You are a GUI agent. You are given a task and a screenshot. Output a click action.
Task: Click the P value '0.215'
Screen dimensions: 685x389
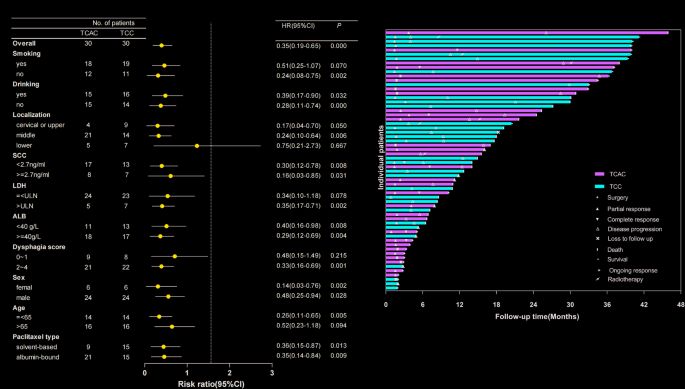pos(339,256)
